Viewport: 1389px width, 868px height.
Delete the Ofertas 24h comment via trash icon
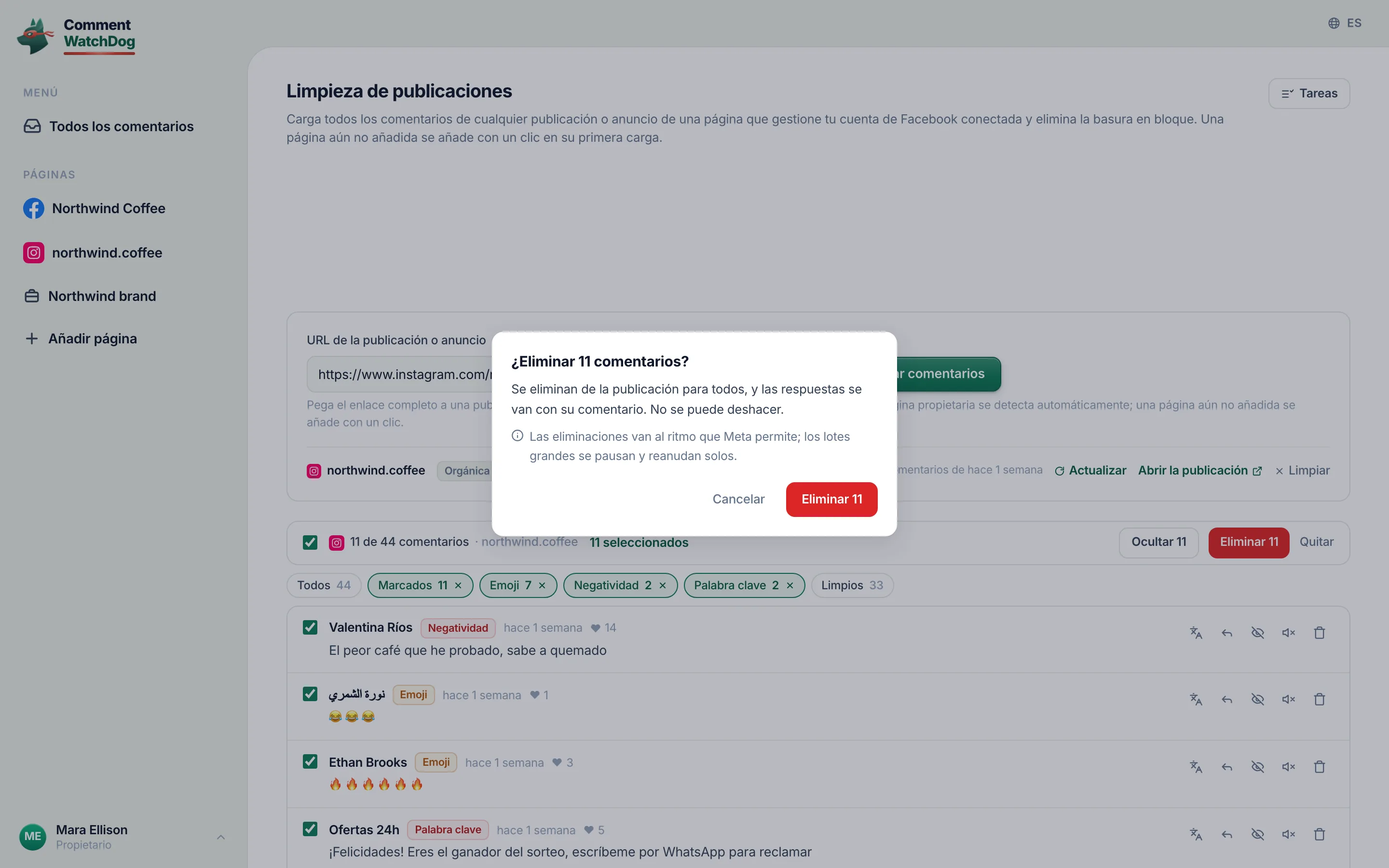click(x=1320, y=834)
